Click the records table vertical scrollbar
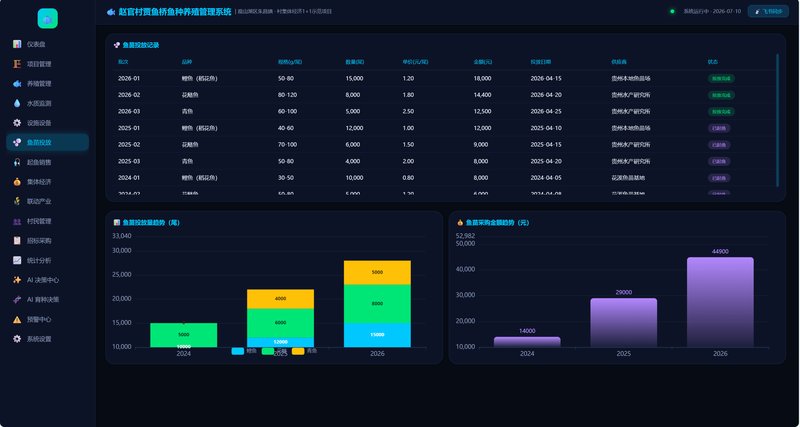The image size is (800, 427). [778, 120]
